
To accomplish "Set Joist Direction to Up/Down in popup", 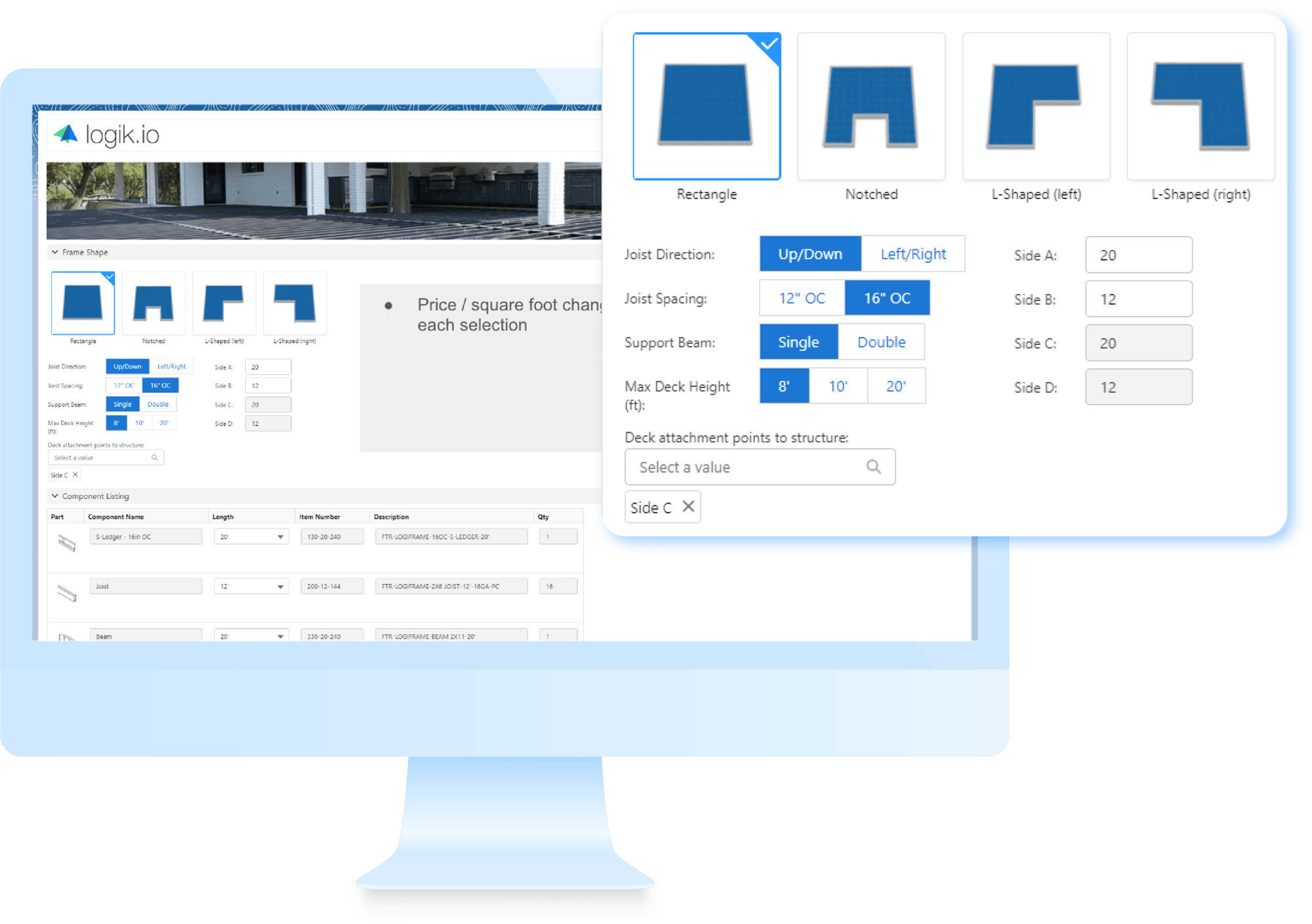I will point(810,254).
